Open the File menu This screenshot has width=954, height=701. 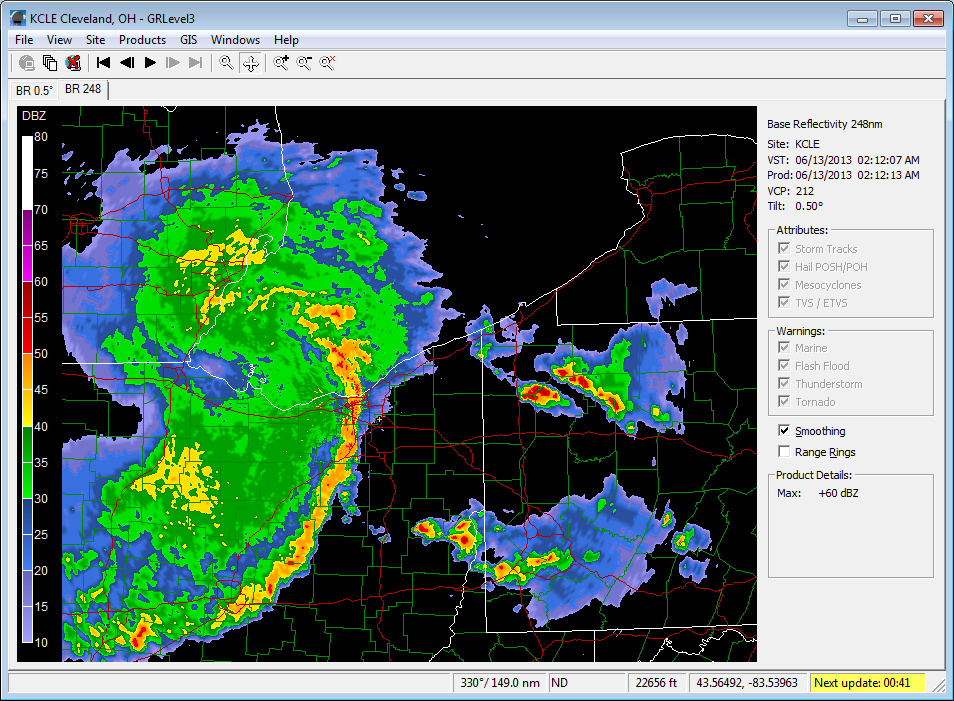tap(24, 40)
